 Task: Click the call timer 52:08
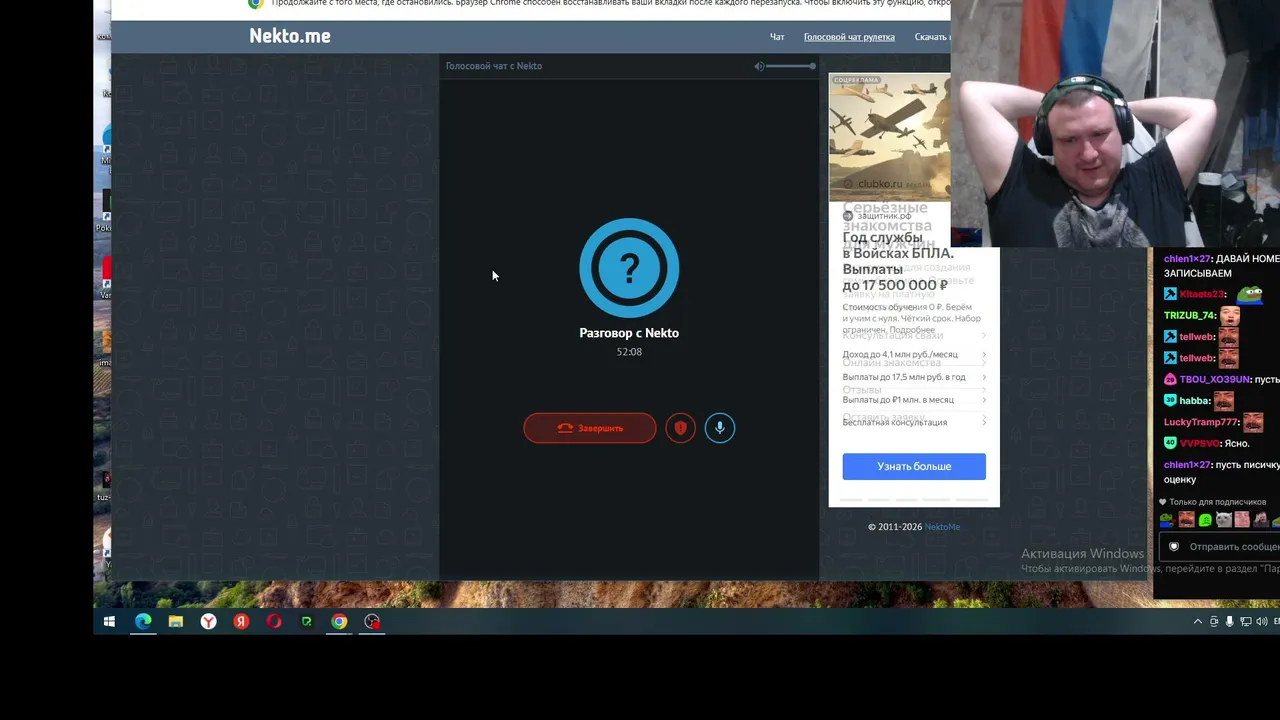(x=629, y=352)
